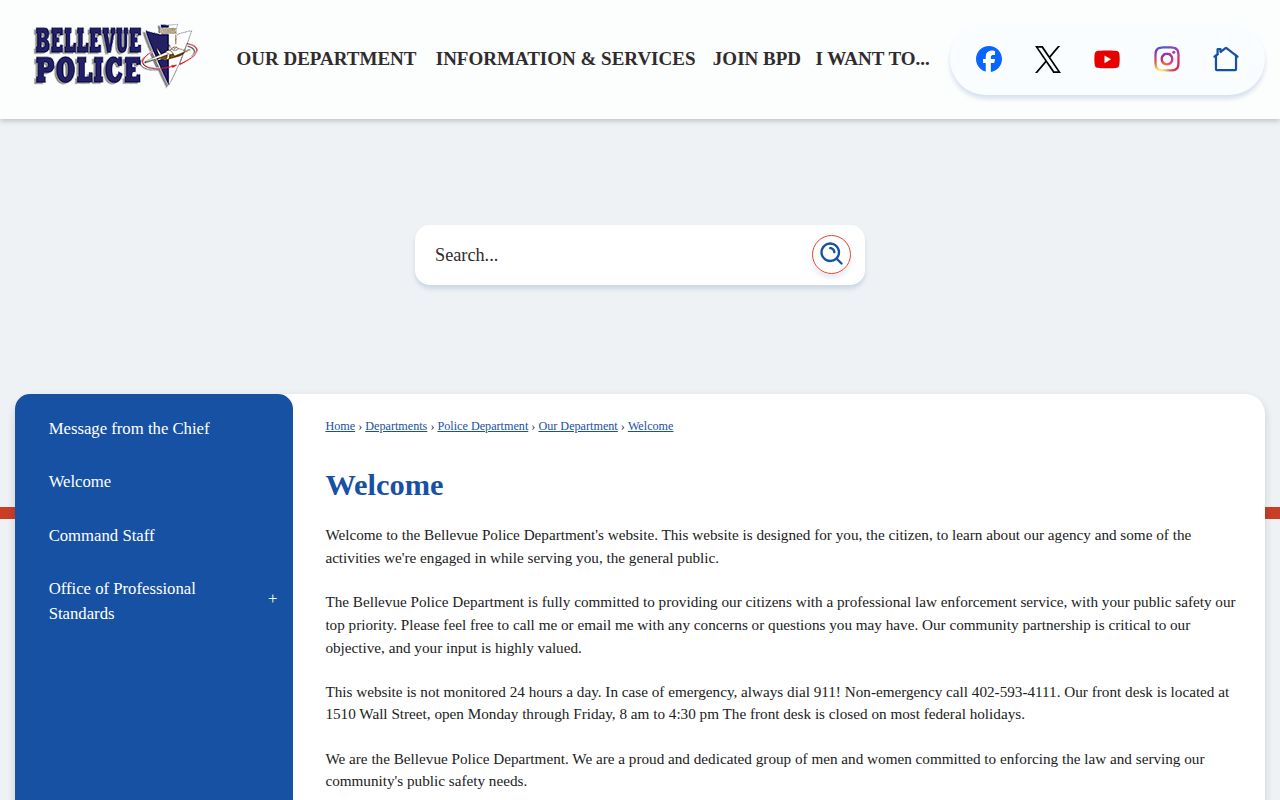1280x800 pixels.
Task: Open Office of Professional Standards page
Action: pyautogui.click(x=122, y=601)
